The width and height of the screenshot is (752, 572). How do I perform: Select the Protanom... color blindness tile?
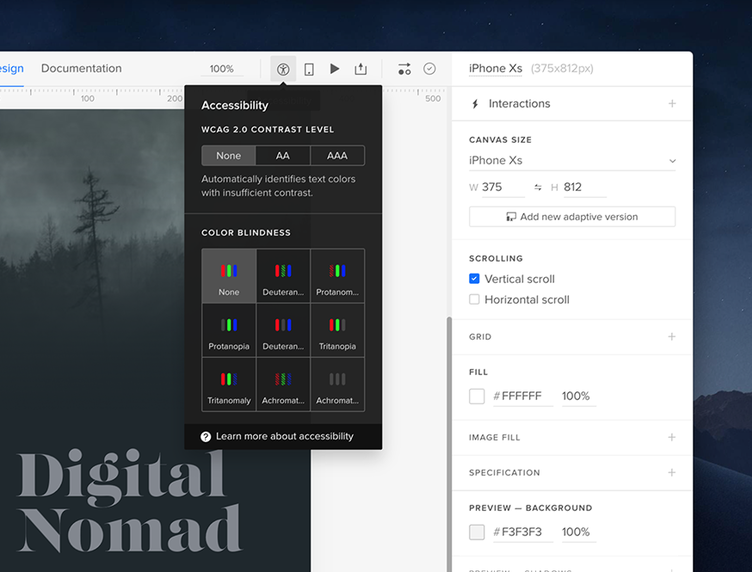(x=337, y=276)
